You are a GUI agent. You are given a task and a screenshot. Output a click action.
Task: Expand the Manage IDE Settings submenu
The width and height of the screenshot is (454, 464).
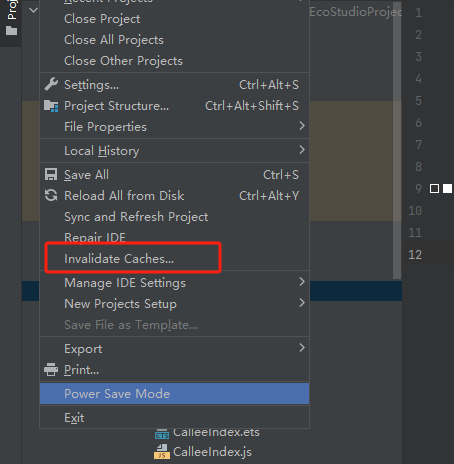click(x=302, y=282)
